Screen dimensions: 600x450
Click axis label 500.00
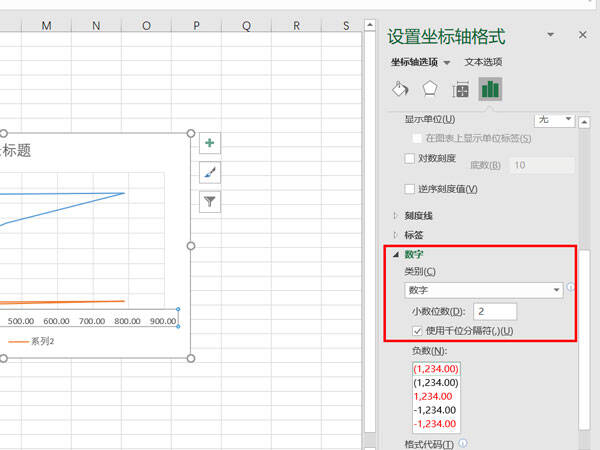point(21,321)
